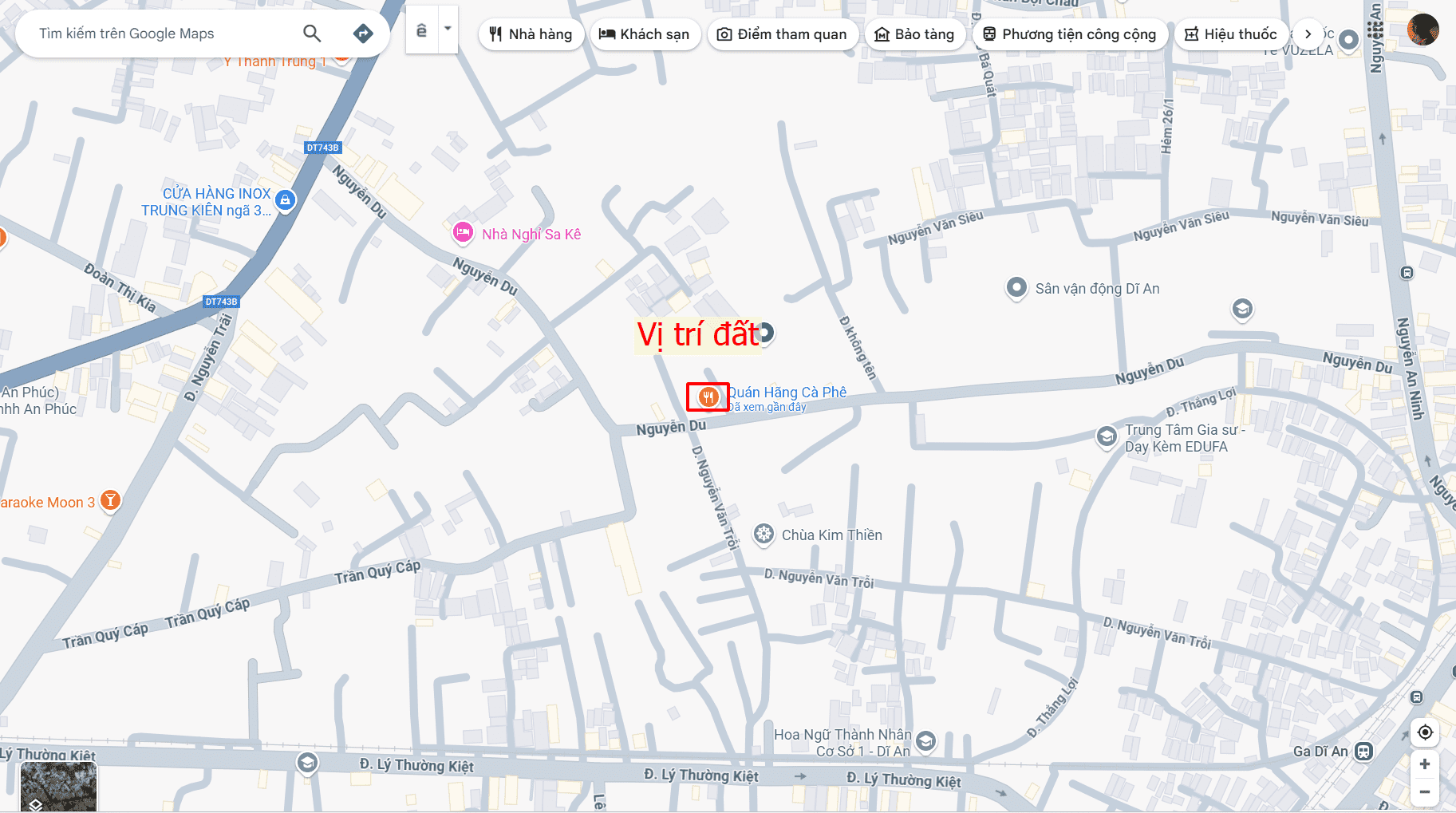
Task: Choose Phương tiện công cộng chip
Action: [1071, 34]
